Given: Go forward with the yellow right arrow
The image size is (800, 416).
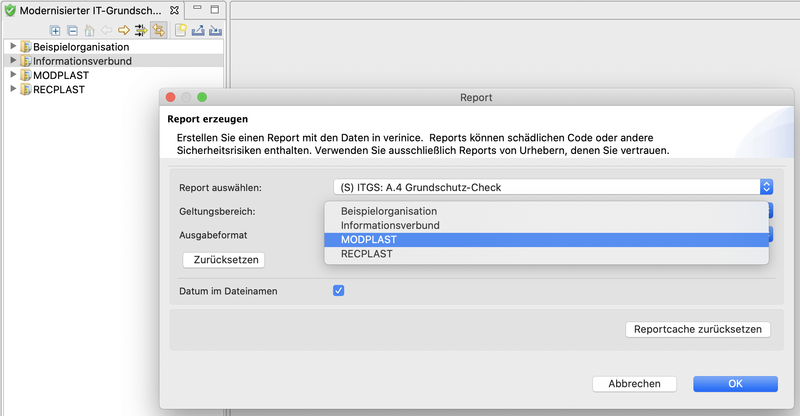Looking at the screenshot, I should (x=123, y=31).
